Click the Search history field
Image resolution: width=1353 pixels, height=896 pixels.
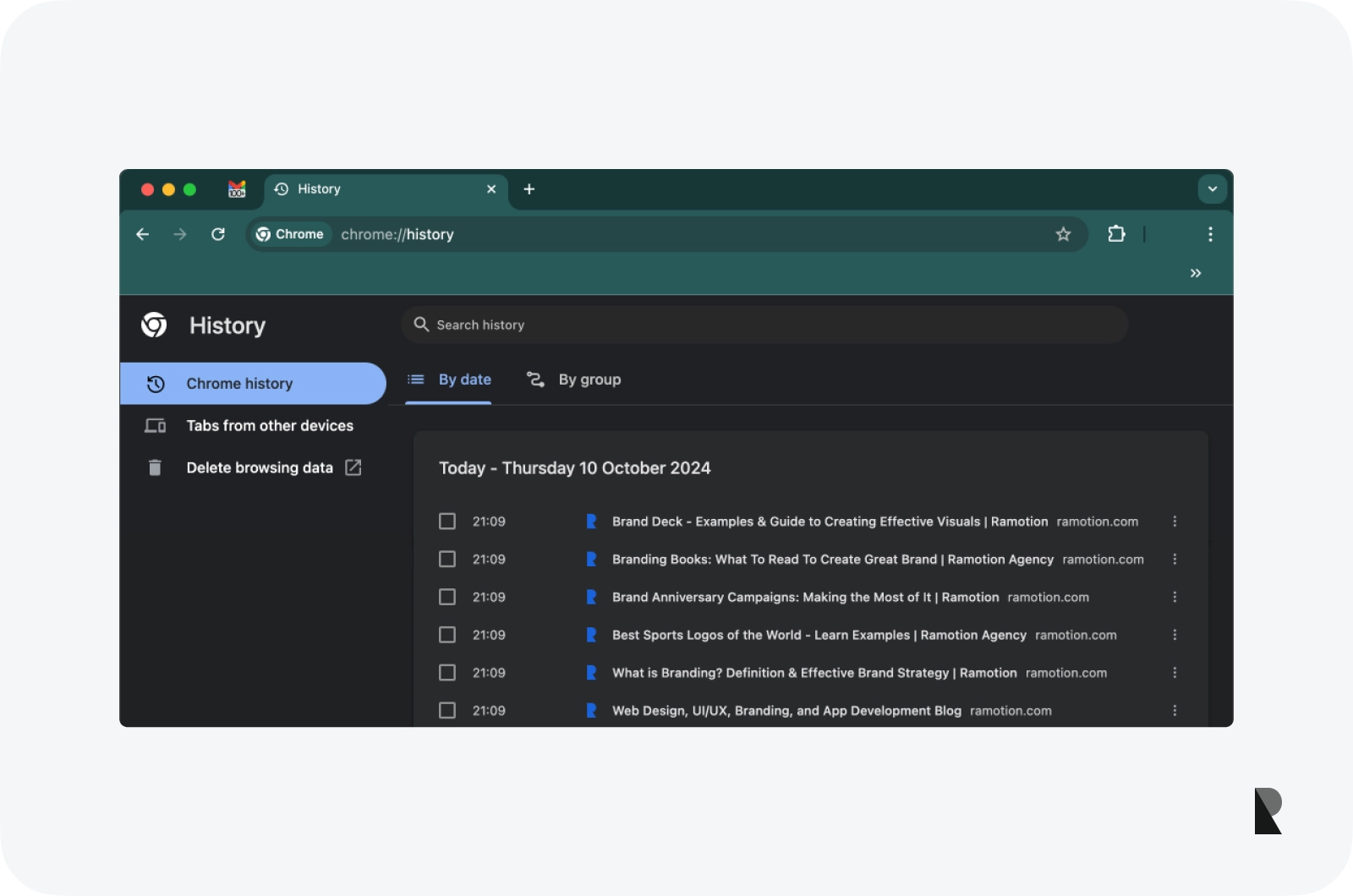pyautogui.click(x=764, y=325)
